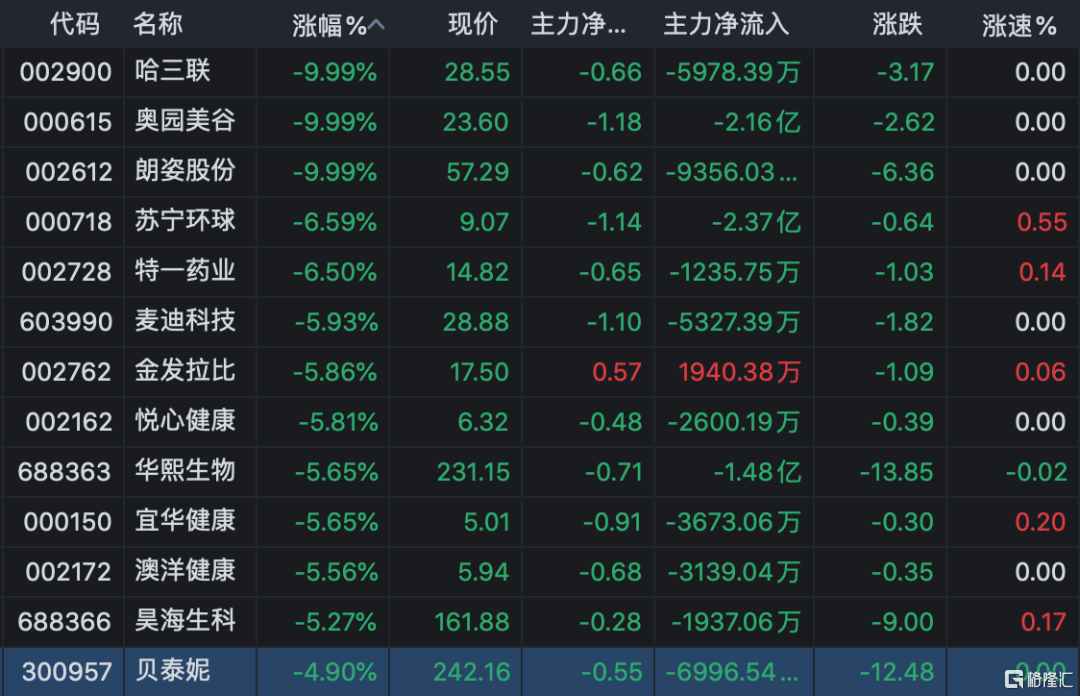Image resolution: width=1080 pixels, height=696 pixels.
Task: Click the sort arrow beside 涨幅%
Action: [x=376, y=25]
